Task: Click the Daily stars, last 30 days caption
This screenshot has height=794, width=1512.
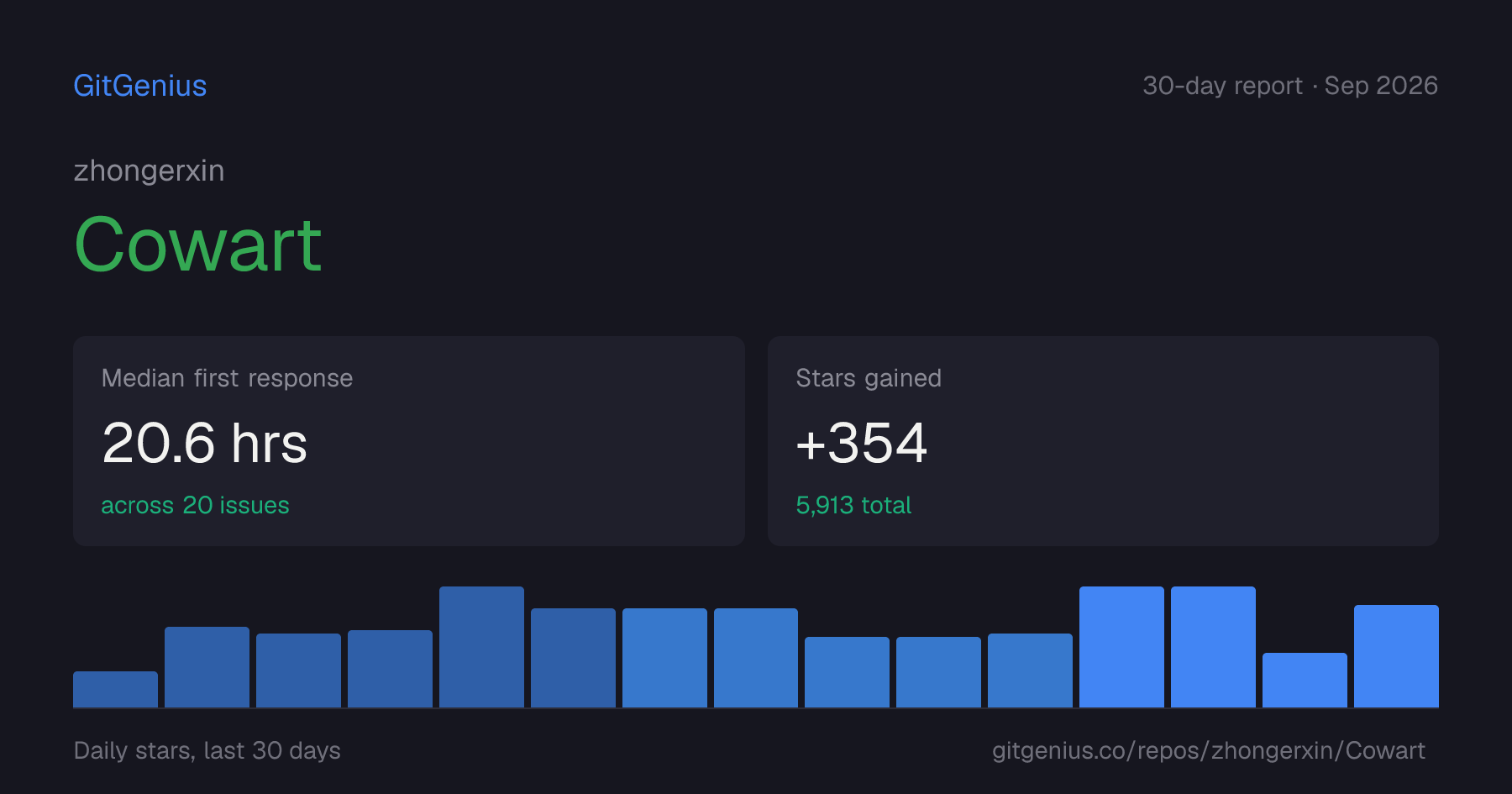Action: (207, 750)
